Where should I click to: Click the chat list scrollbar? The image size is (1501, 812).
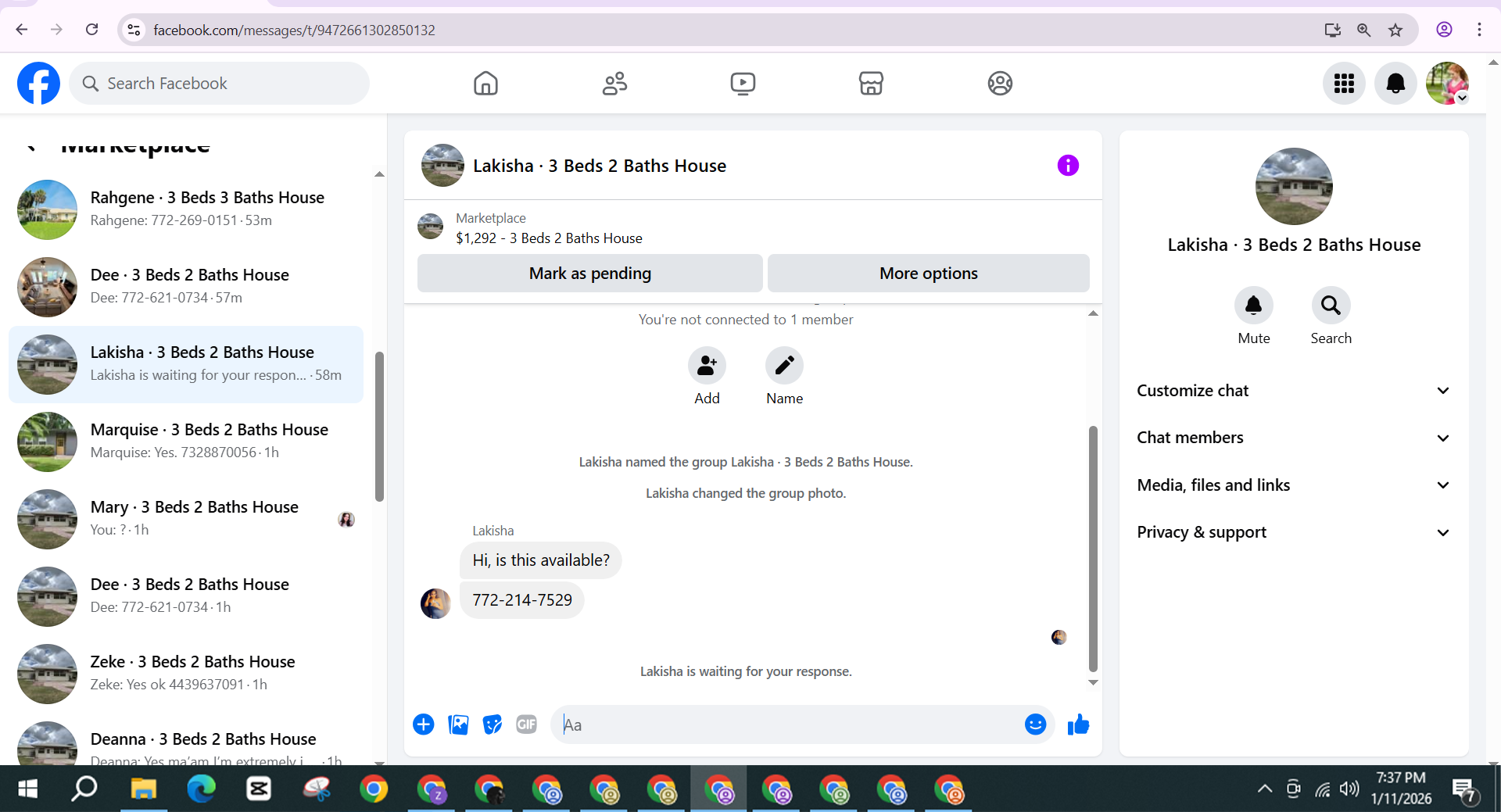click(379, 427)
